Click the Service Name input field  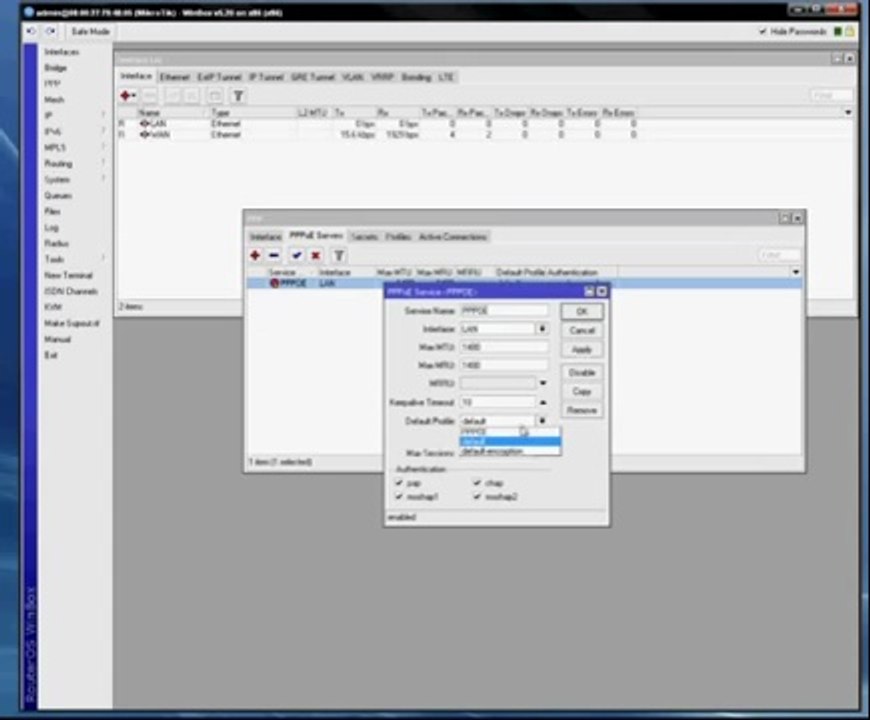[504, 311]
